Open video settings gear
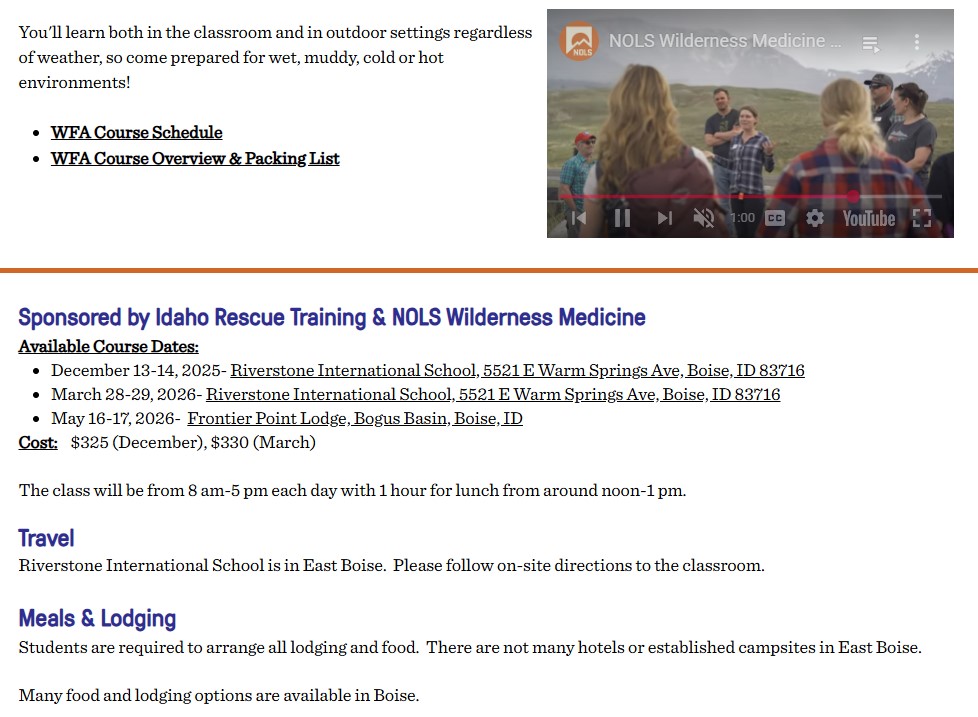 tap(815, 218)
